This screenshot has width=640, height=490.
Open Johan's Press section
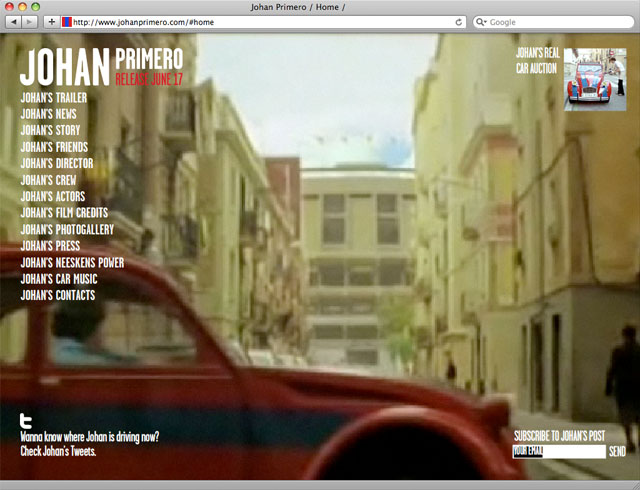(50, 246)
